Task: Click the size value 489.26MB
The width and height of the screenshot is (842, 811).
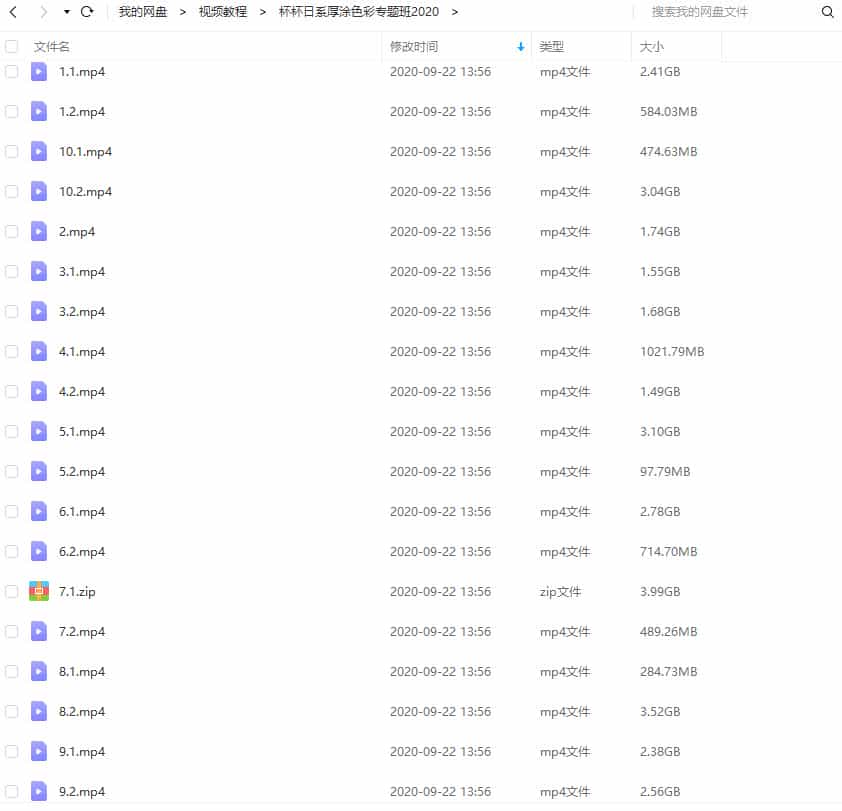Action: [x=668, y=632]
